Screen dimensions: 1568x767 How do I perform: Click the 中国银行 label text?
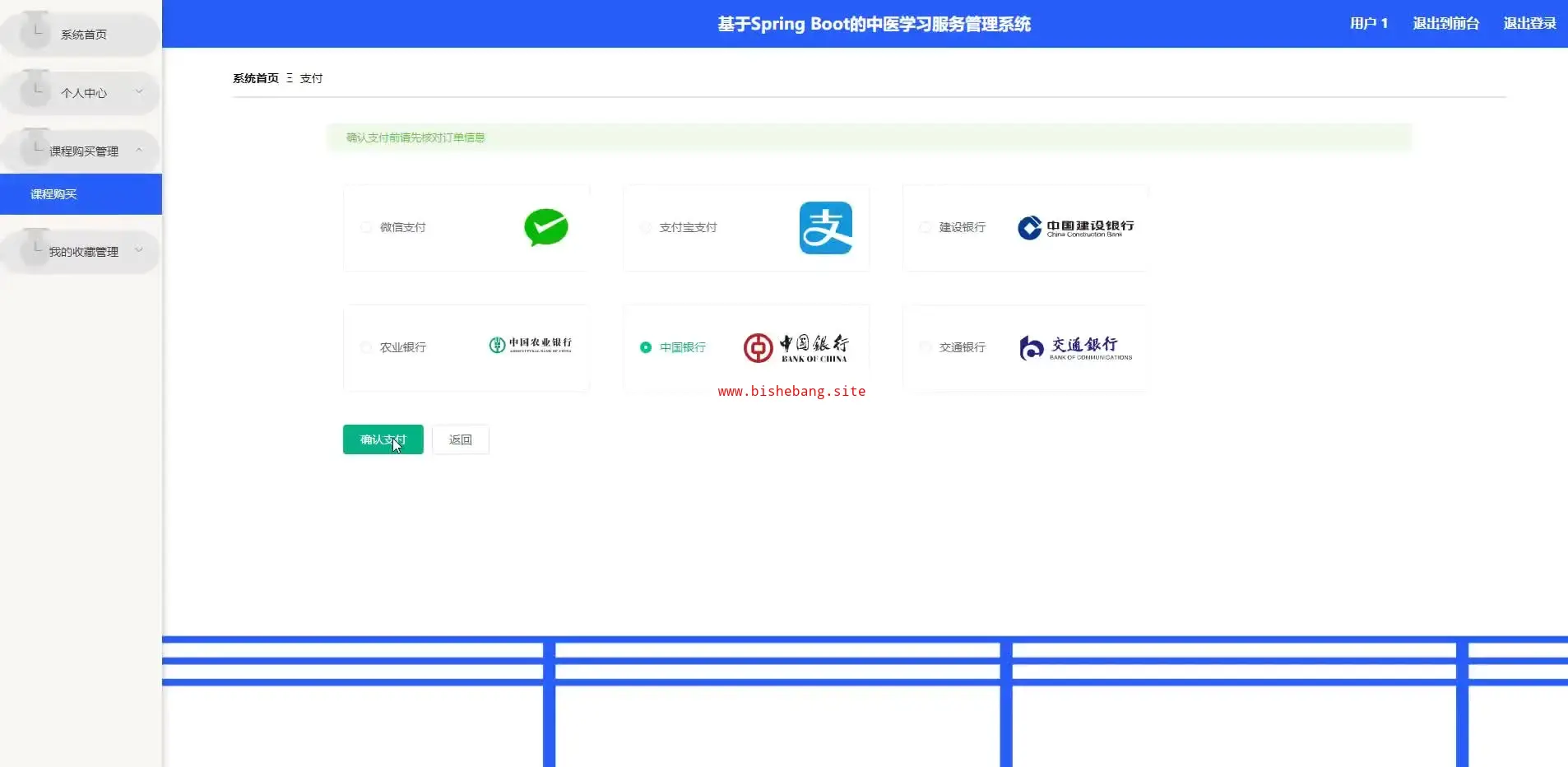point(683,348)
